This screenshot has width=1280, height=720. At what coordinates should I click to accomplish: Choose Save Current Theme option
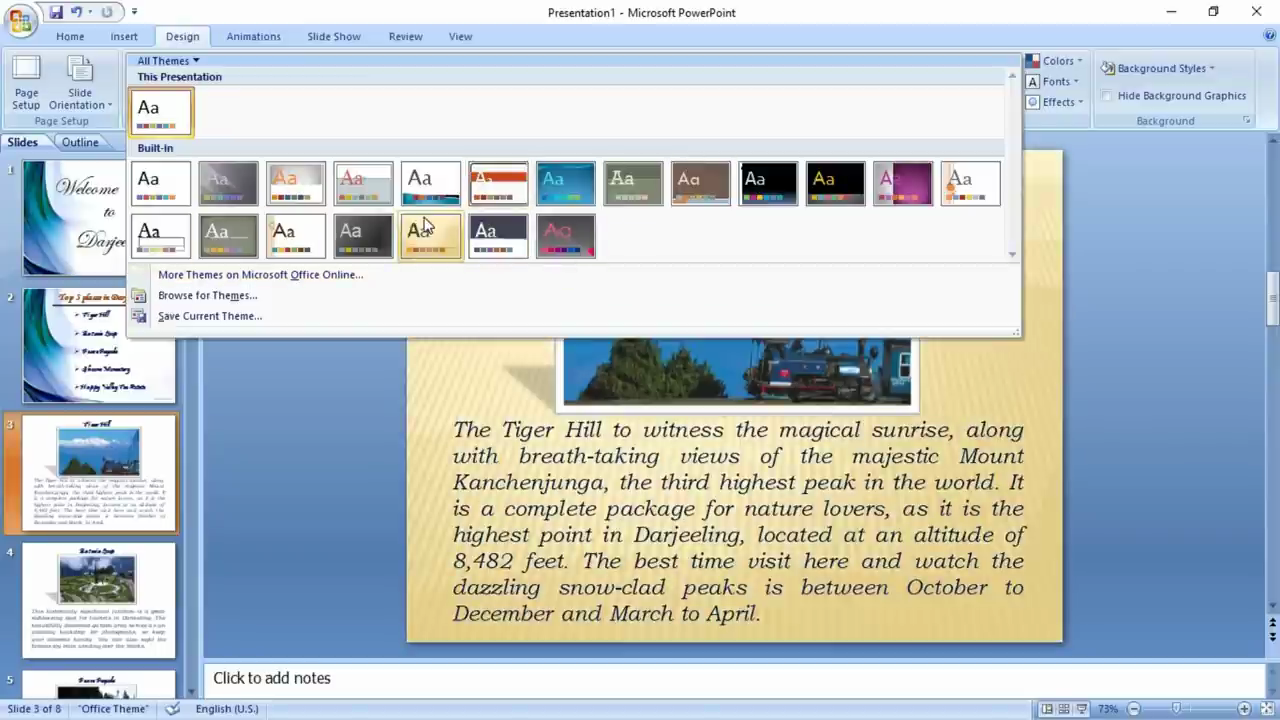click(210, 316)
